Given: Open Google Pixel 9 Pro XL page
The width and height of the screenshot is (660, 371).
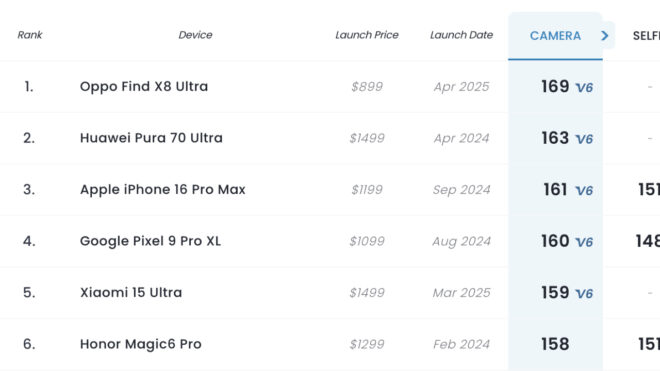Looking at the screenshot, I should (150, 241).
